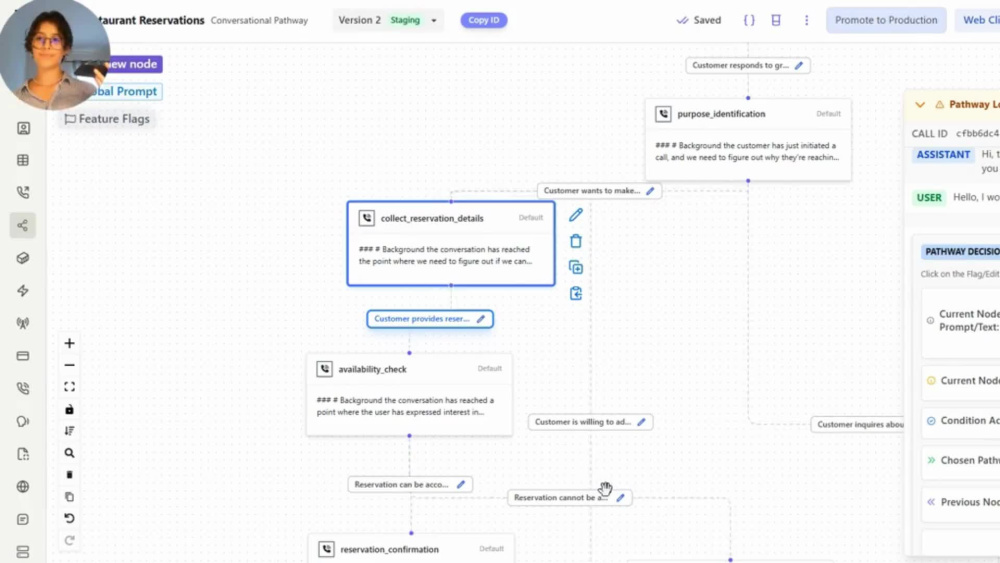Image resolution: width=1000 pixels, height=563 pixels.
Task: Click the 'Customer inquires abou...' edge label
Action: (x=858, y=425)
